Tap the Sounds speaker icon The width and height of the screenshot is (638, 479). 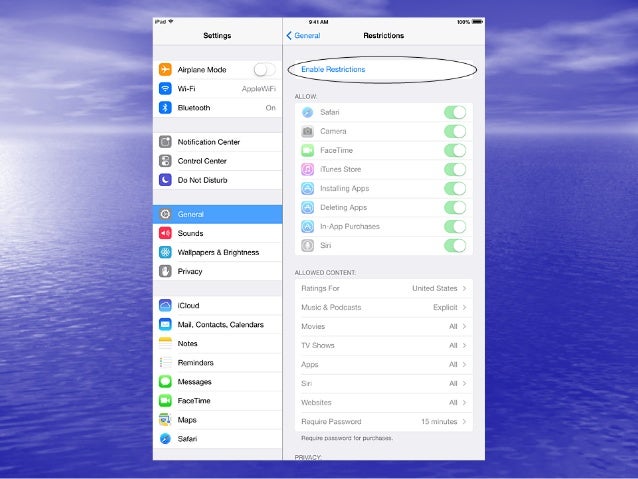pyautogui.click(x=165, y=233)
